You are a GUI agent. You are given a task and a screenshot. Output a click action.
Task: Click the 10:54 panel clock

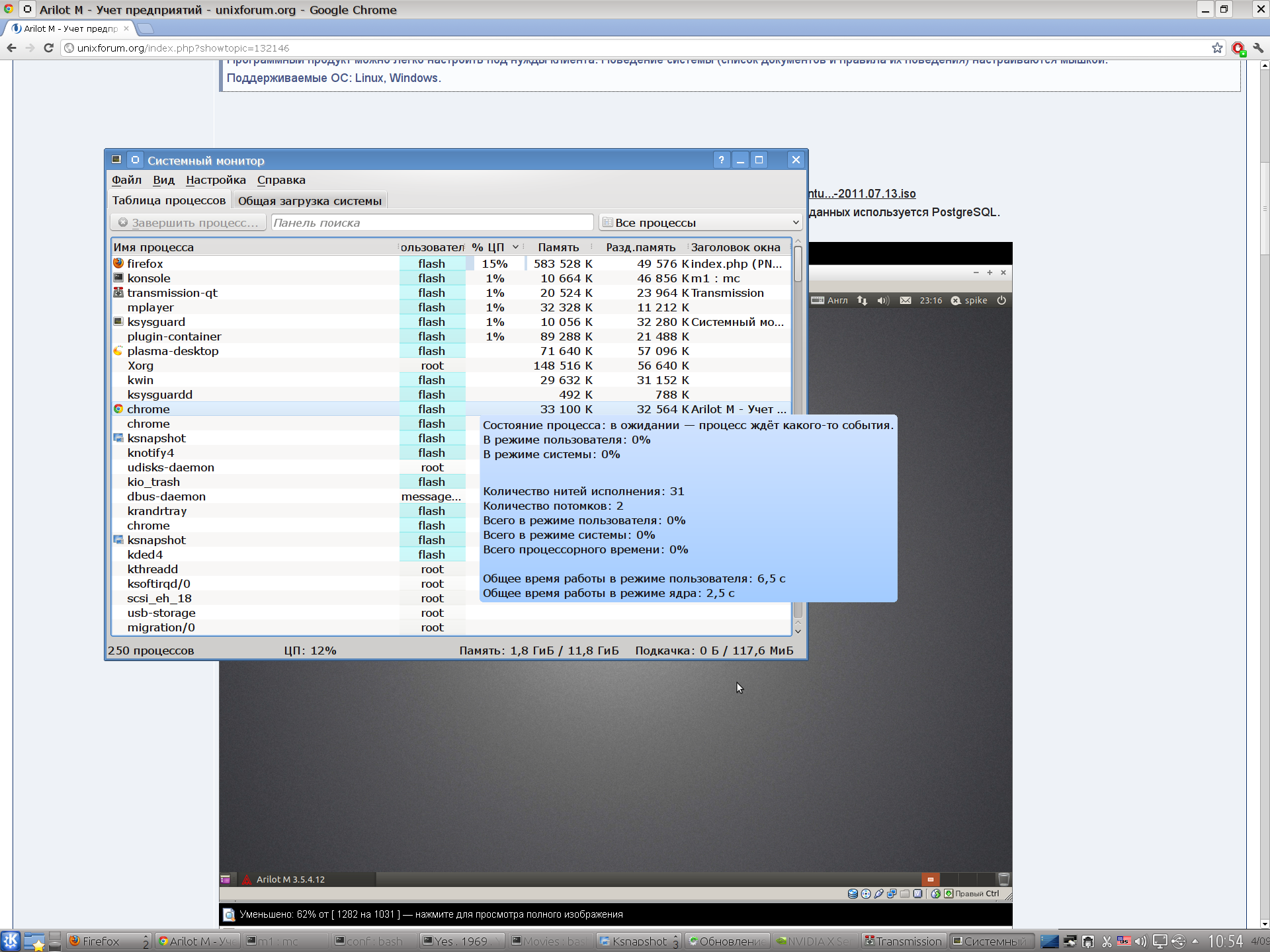[1226, 941]
